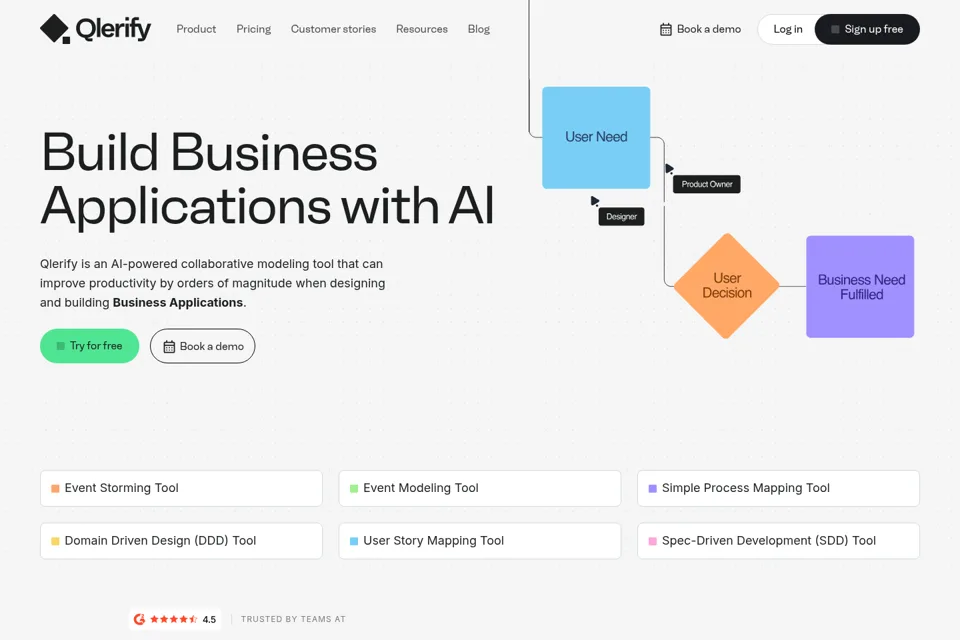960x640 pixels.
Task: Open the Event Modeling Tool card
Action: click(x=480, y=488)
